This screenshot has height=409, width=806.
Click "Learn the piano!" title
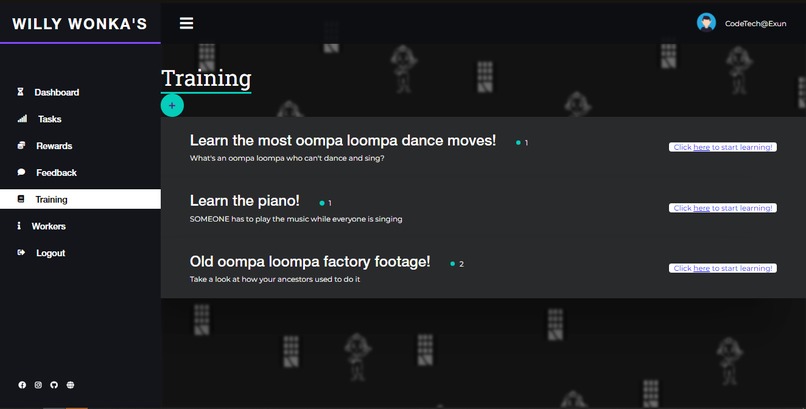tap(245, 201)
